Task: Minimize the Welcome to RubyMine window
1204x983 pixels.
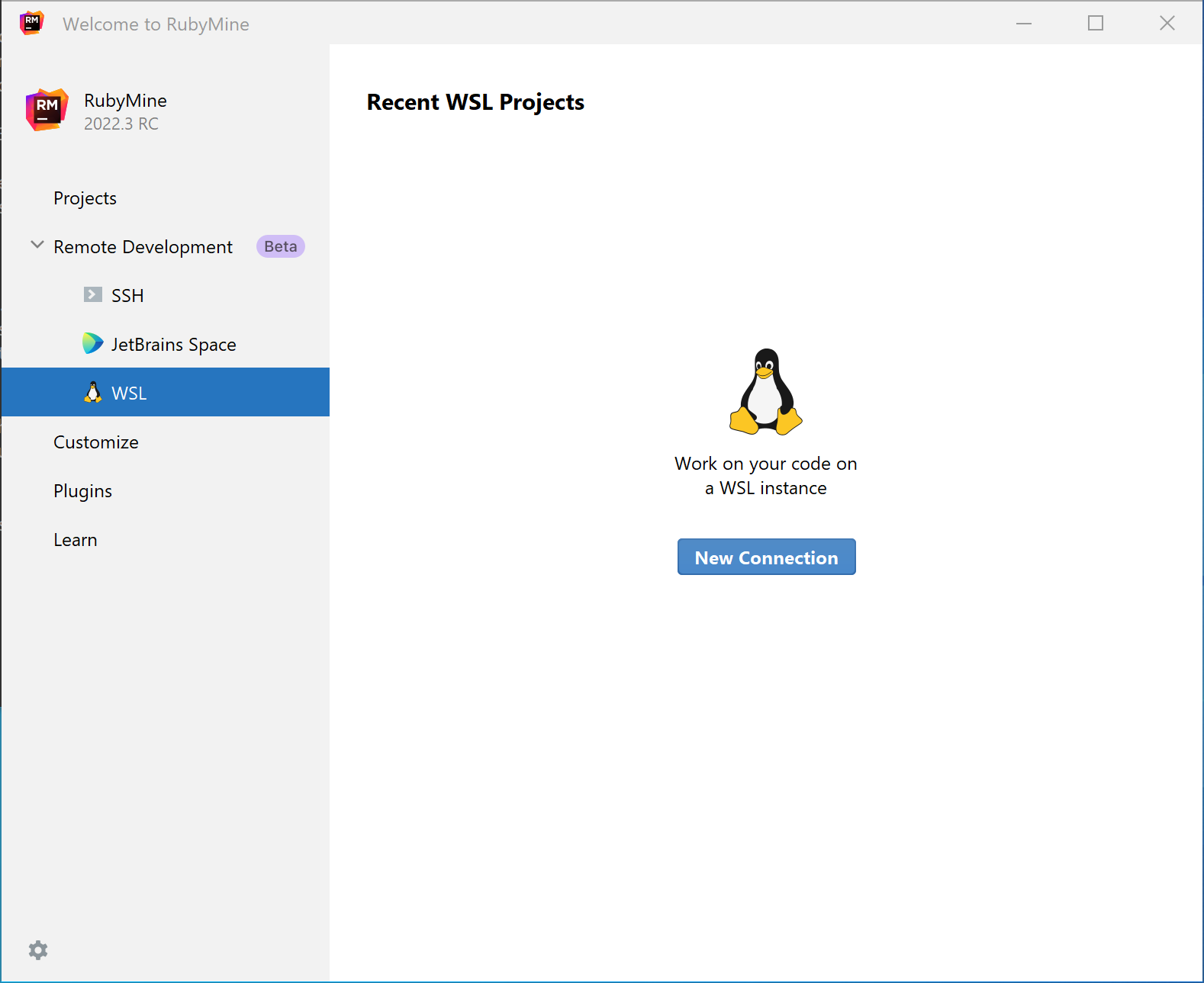Action: click(1024, 23)
